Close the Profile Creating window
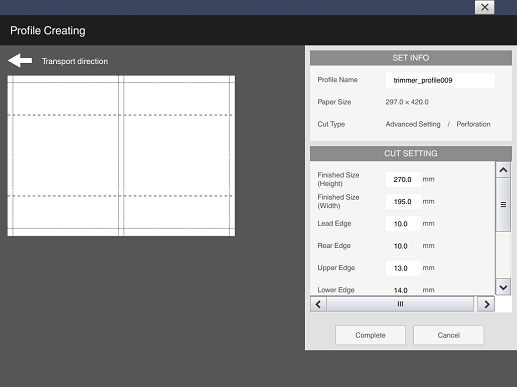This screenshot has width=517, height=387. pos(484,7)
